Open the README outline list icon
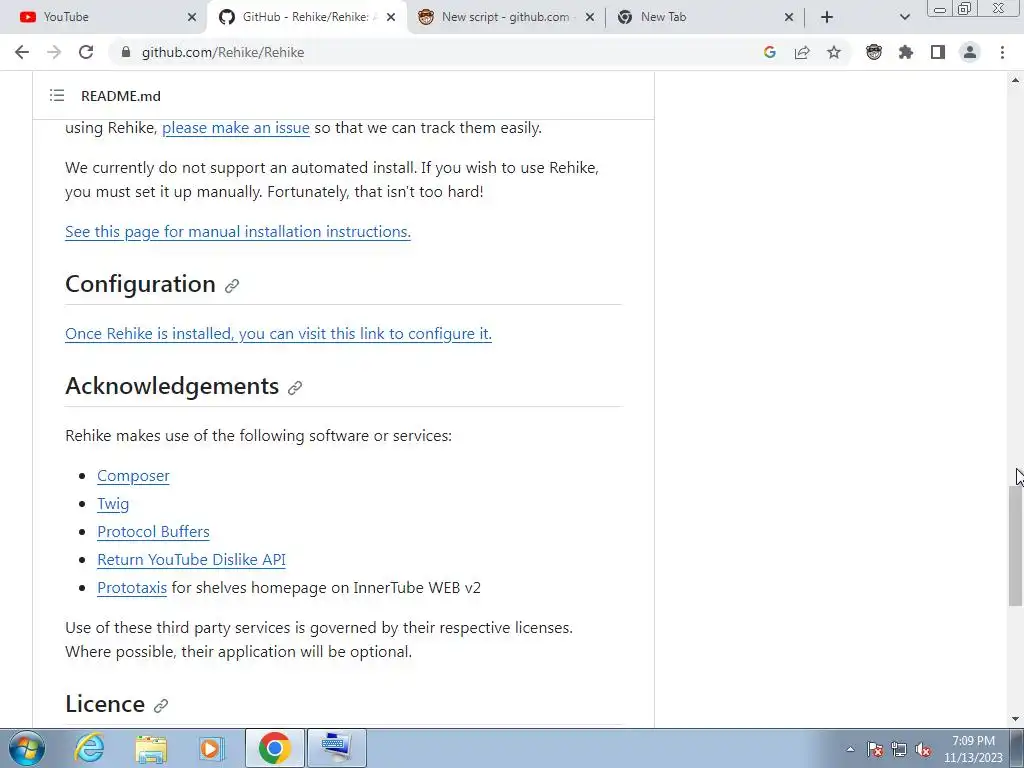1024x768 pixels. click(x=57, y=96)
